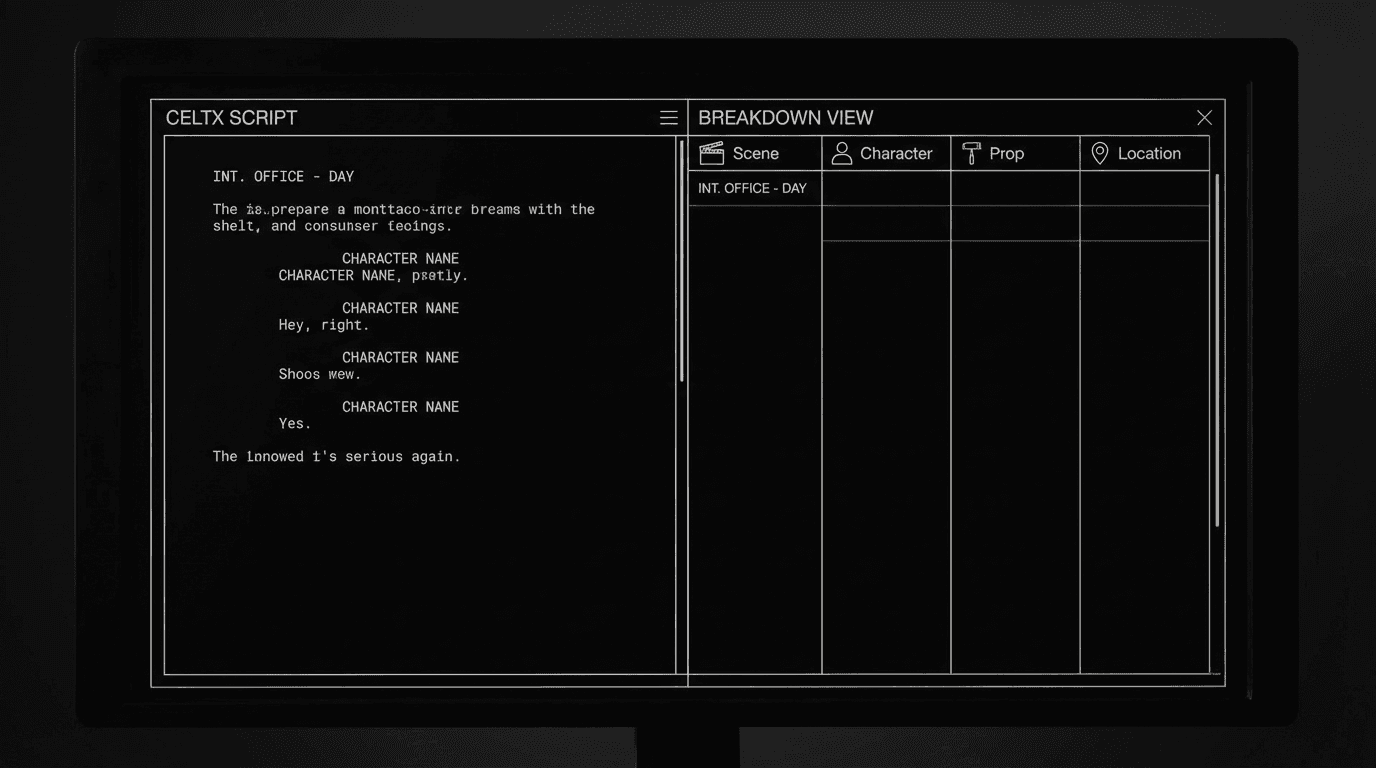Viewport: 1376px width, 768px height.
Task: Switch to the Scene column header
Action: coord(757,153)
